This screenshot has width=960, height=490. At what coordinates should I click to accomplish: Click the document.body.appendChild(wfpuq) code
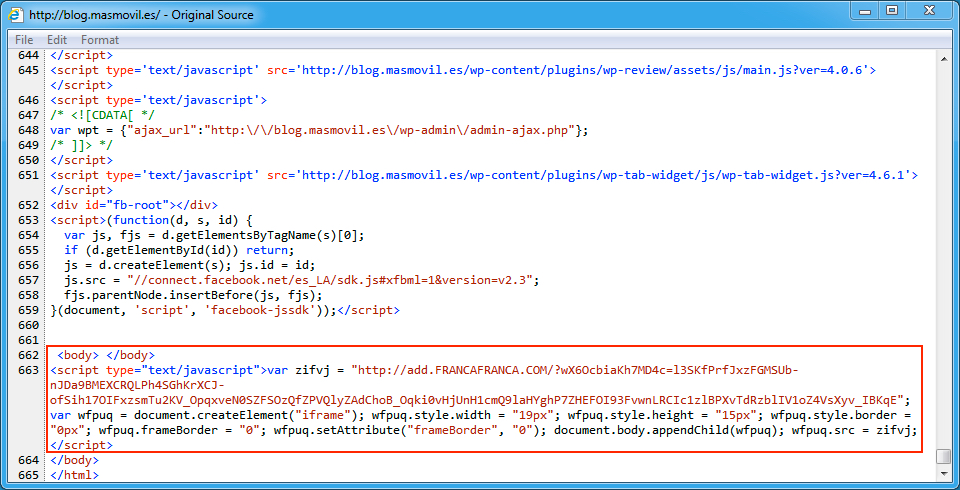click(x=669, y=430)
